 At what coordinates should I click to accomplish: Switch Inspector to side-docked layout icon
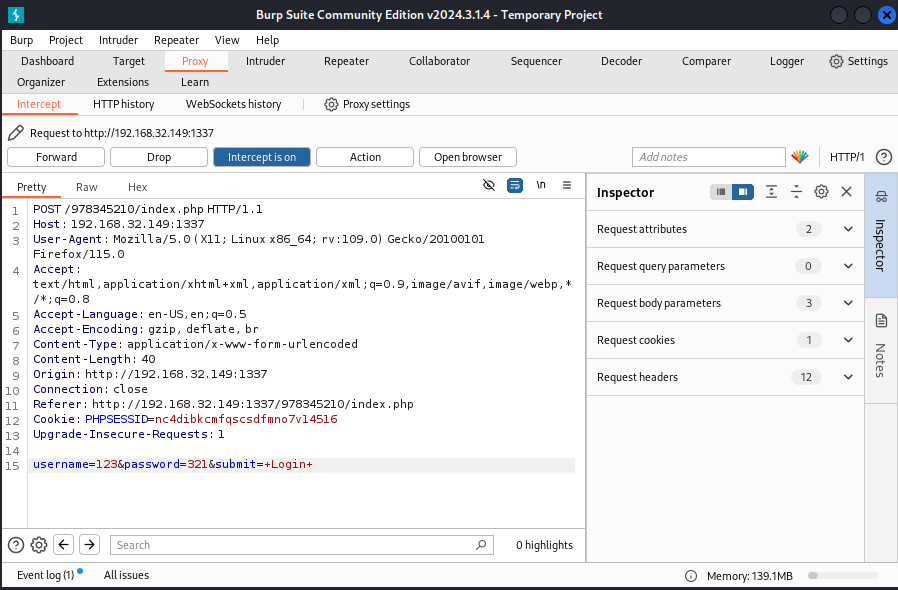tap(743, 192)
